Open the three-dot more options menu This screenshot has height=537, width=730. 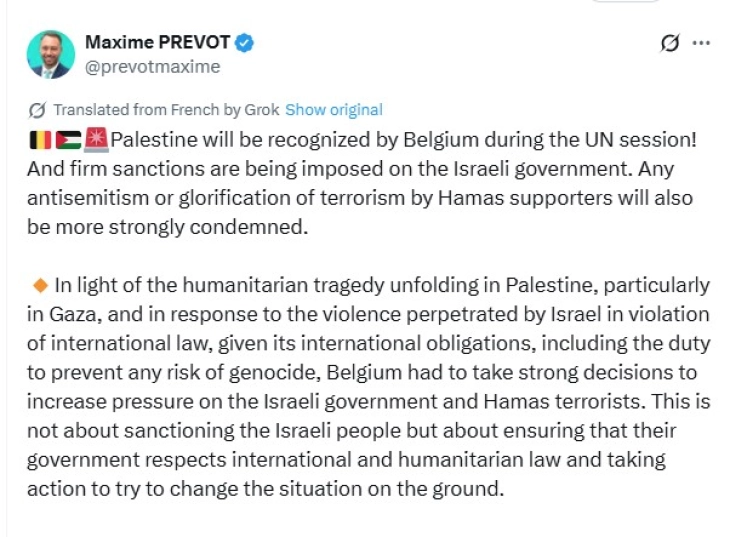tap(701, 43)
